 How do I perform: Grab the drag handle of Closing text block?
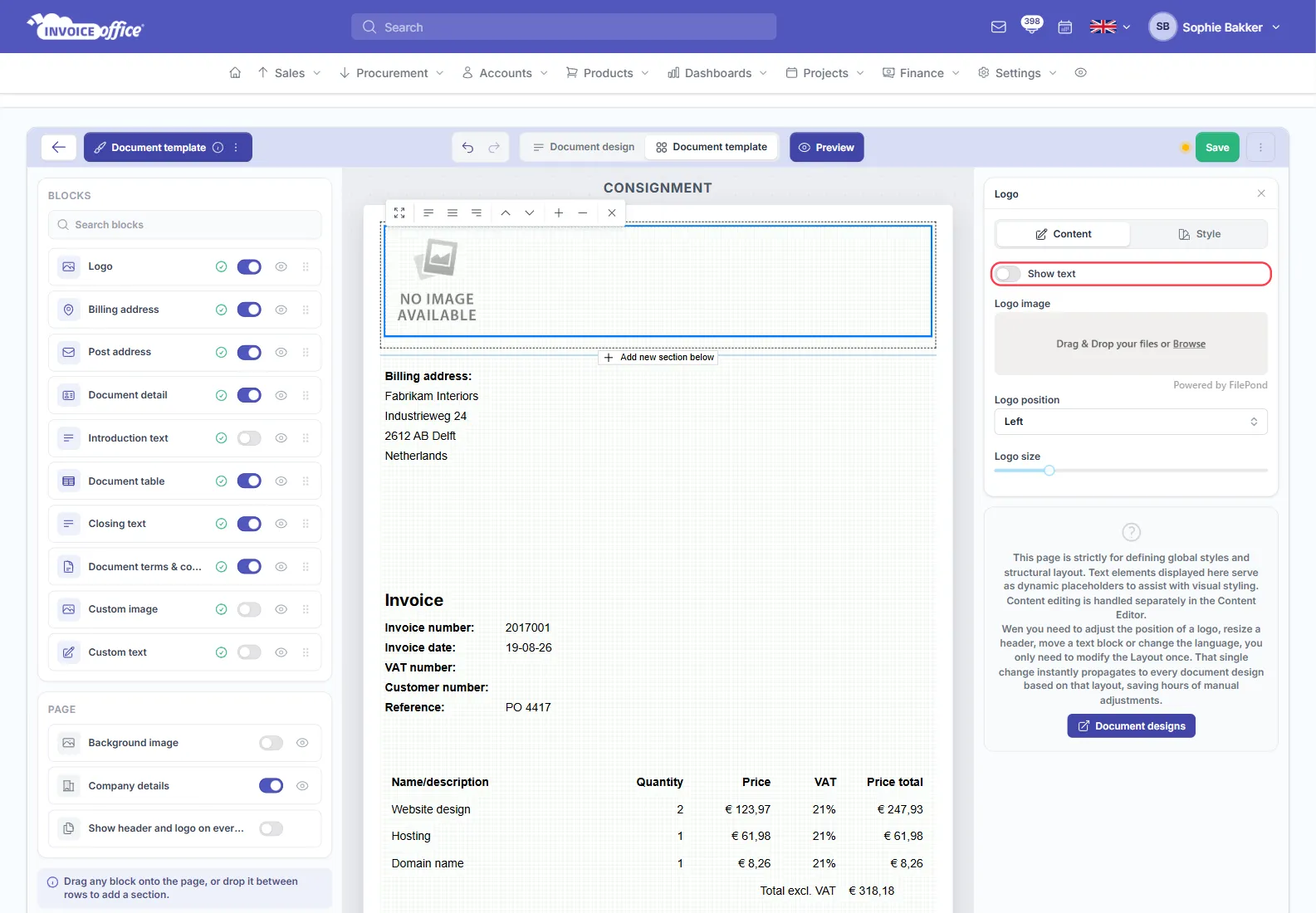(x=306, y=524)
